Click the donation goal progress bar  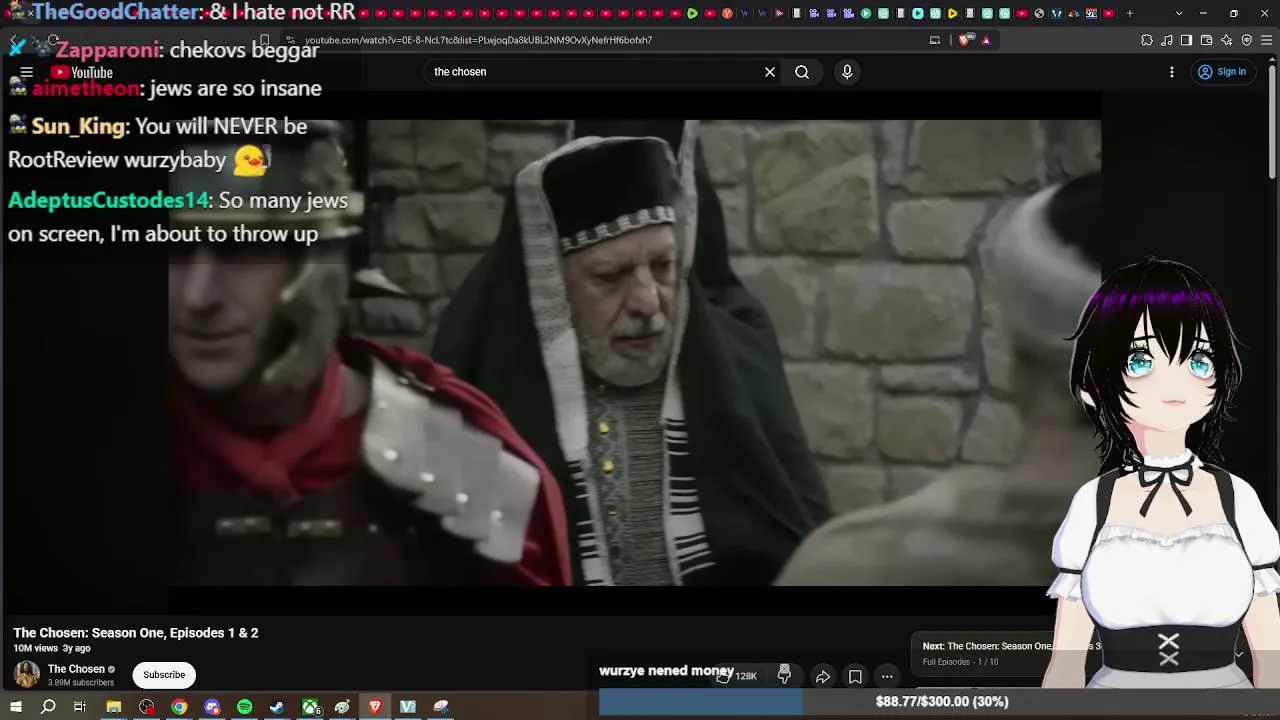pyautogui.click(x=939, y=702)
